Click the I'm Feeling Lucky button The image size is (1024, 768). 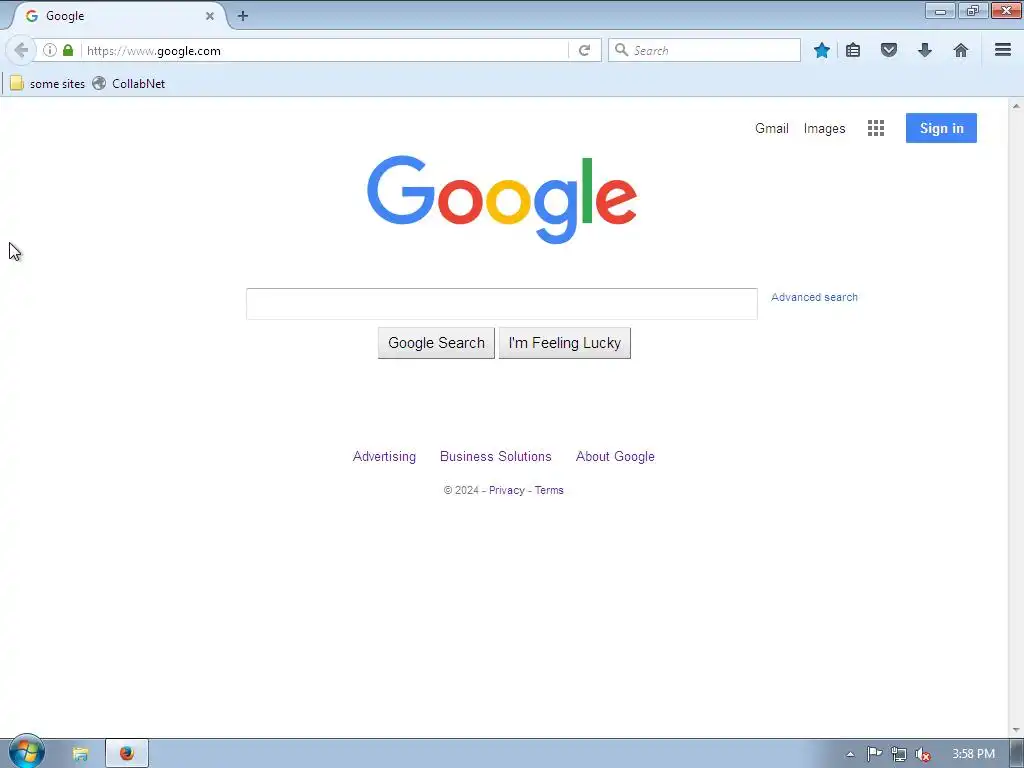click(x=565, y=343)
